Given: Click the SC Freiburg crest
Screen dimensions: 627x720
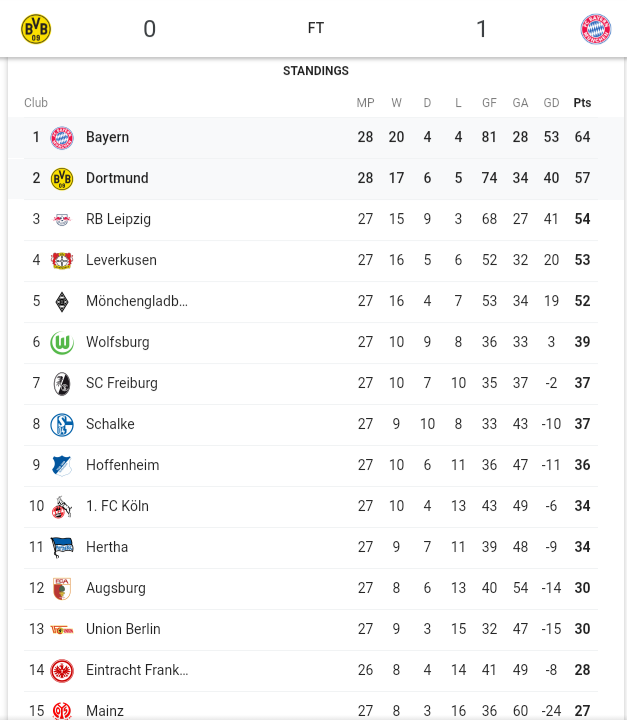Looking at the screenshot, I should (62, 383).
